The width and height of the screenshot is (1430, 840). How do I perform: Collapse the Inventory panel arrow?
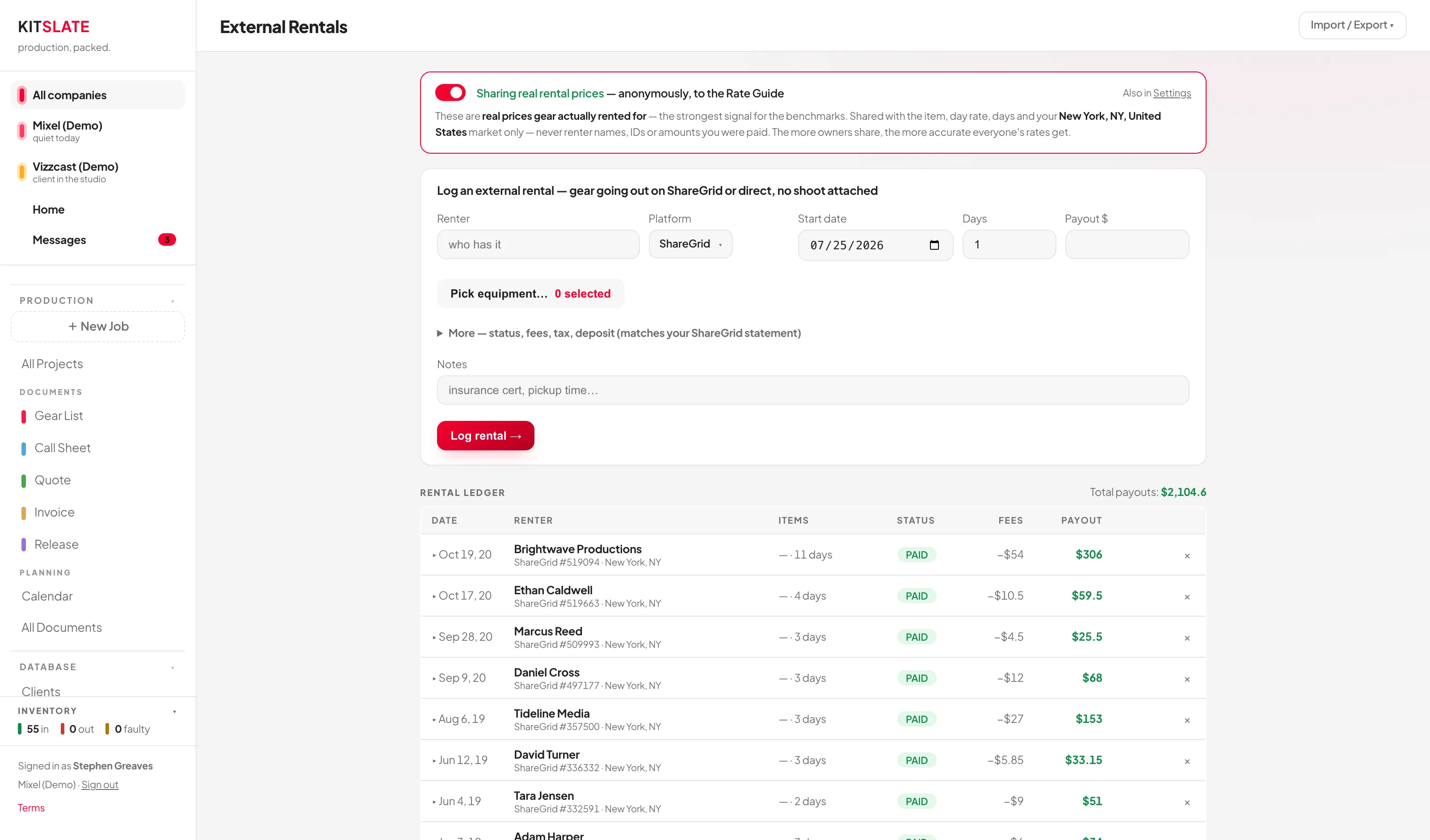tap(174, 711)
